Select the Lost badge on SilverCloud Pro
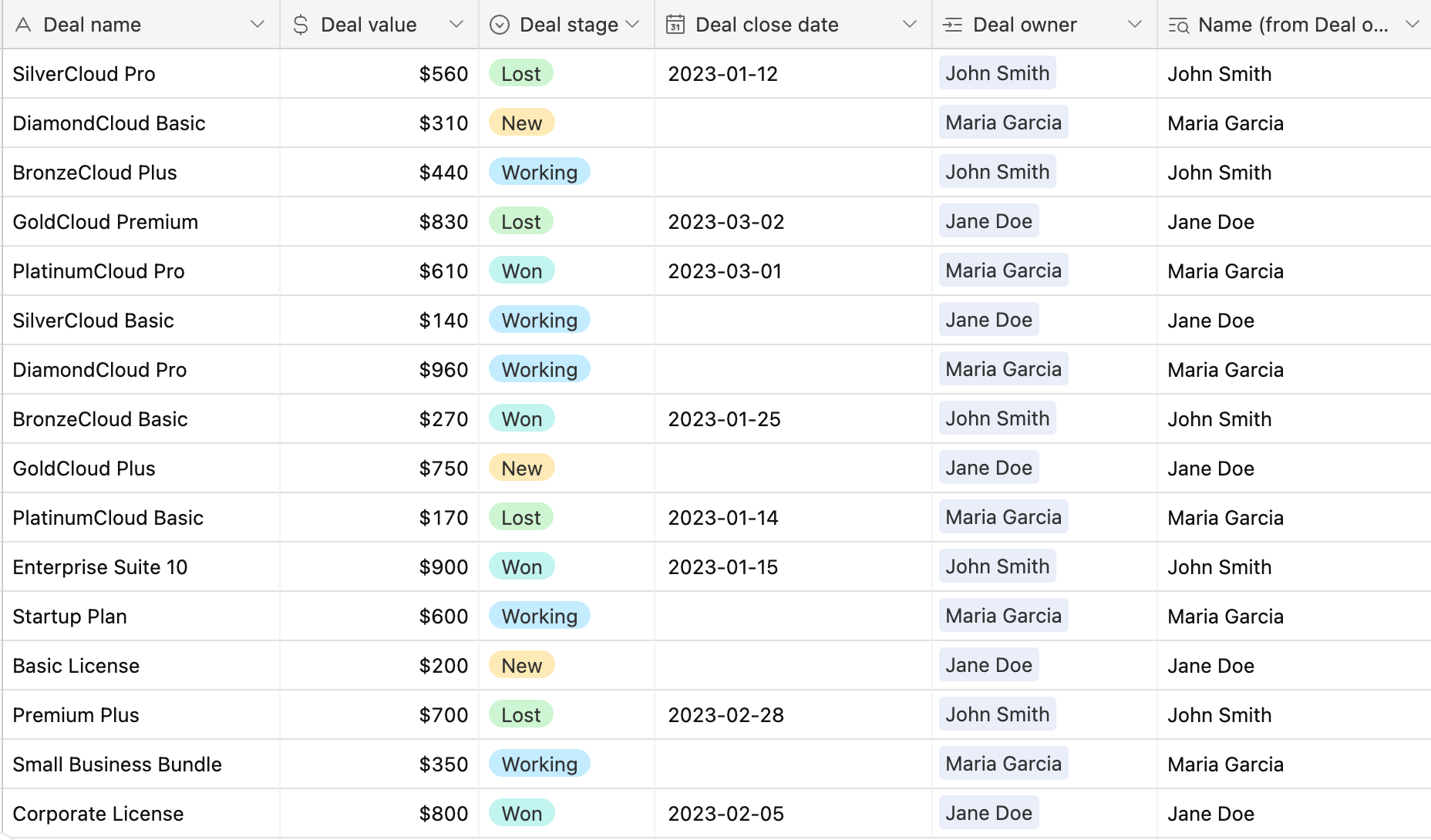1431x840 pixels. (x=520, y=73)
